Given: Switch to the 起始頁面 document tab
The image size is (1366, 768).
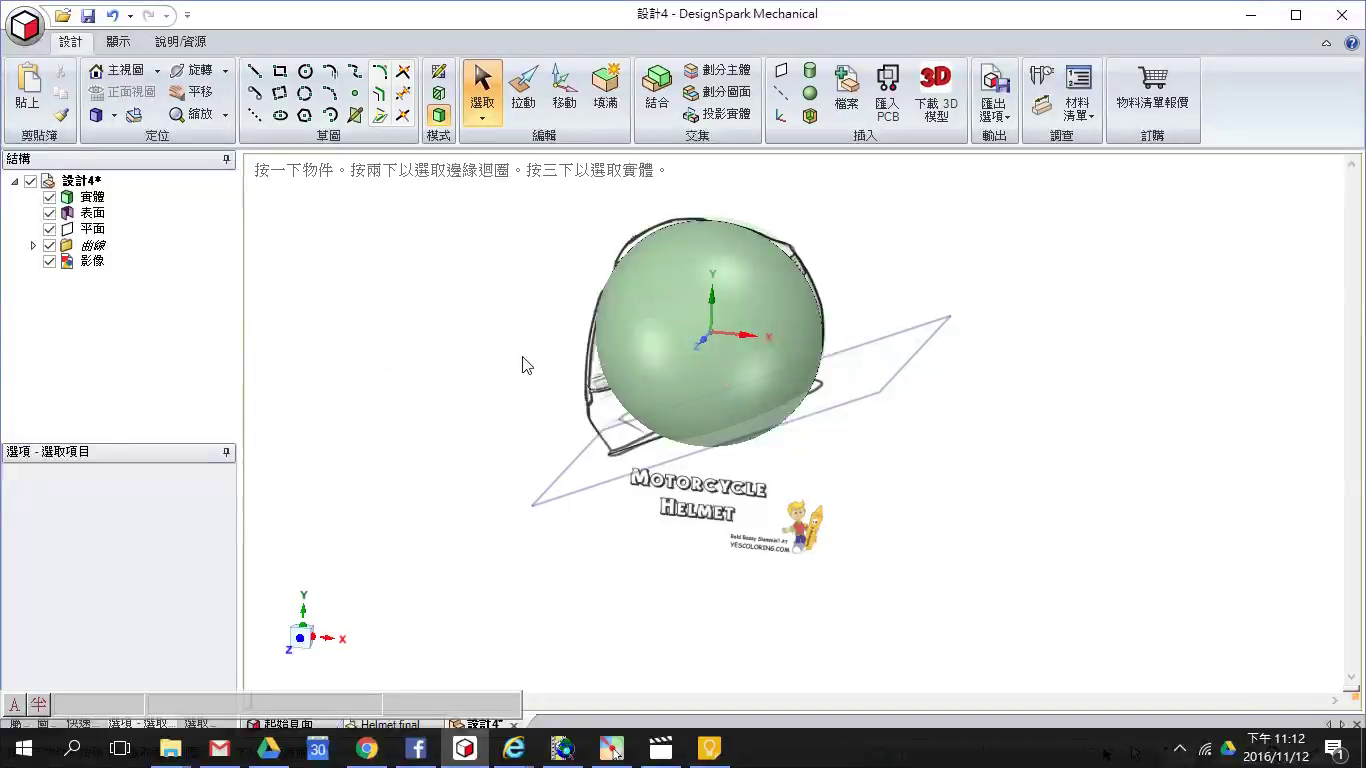Looking at the screenshot, I should pyautogui.click(x=288, y=724).
